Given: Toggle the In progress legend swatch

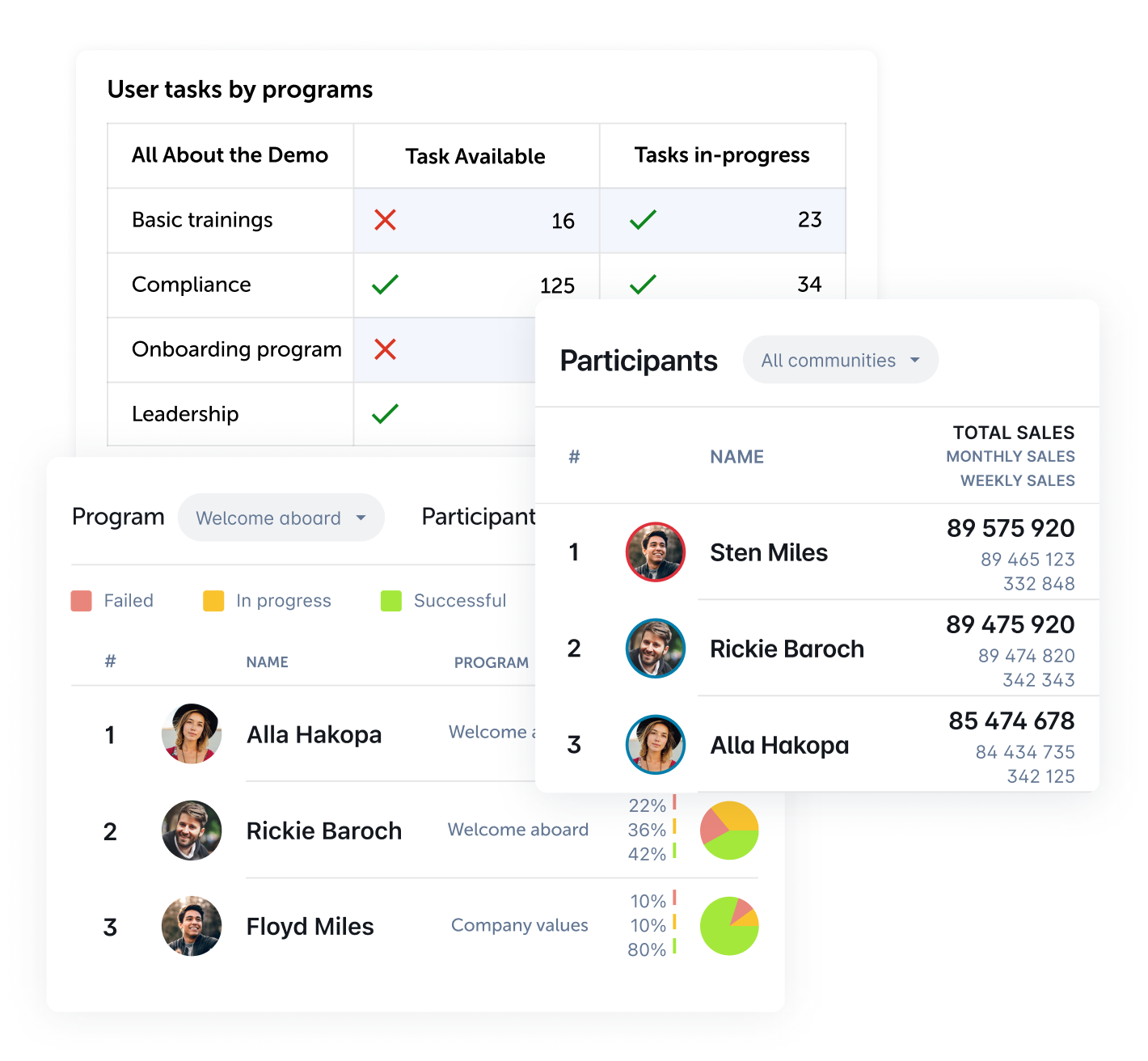Looking at the screenshot, I should [213, 601].
